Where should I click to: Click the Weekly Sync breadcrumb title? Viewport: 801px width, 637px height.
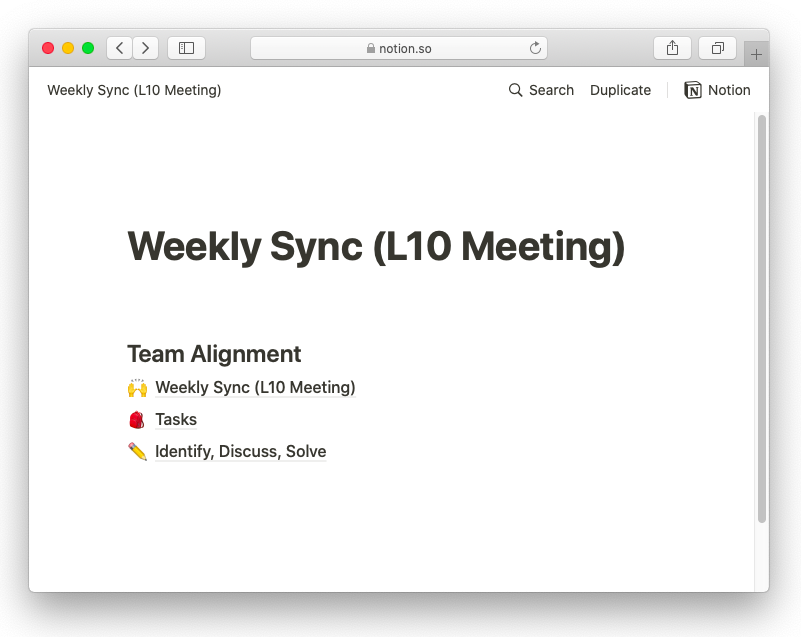[x=134, y=90]
